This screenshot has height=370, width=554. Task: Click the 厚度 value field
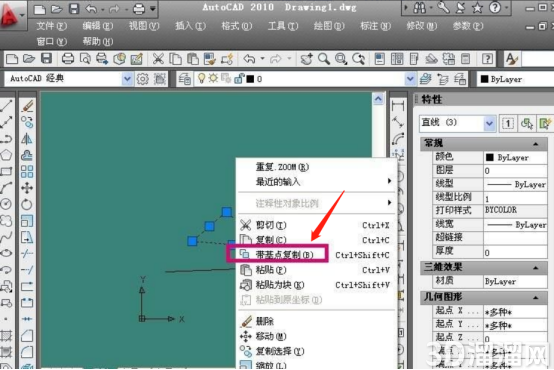coord(515,252)
